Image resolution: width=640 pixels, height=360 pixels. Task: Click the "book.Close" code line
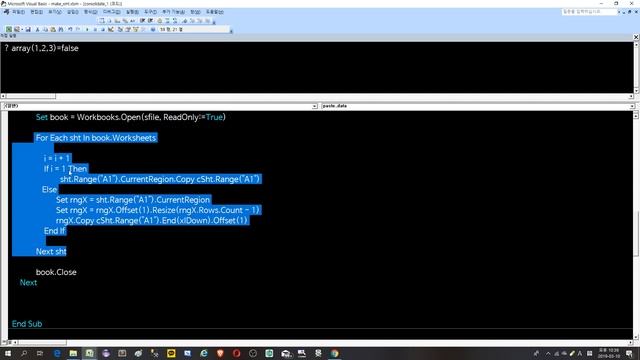coord(56,272)
